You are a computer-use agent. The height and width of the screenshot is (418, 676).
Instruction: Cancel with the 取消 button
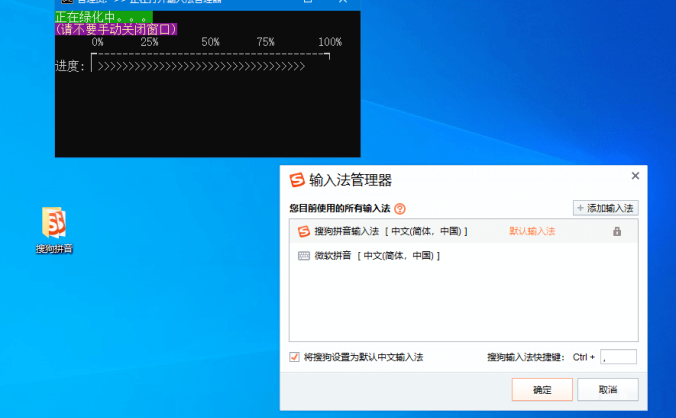[607, 390]
